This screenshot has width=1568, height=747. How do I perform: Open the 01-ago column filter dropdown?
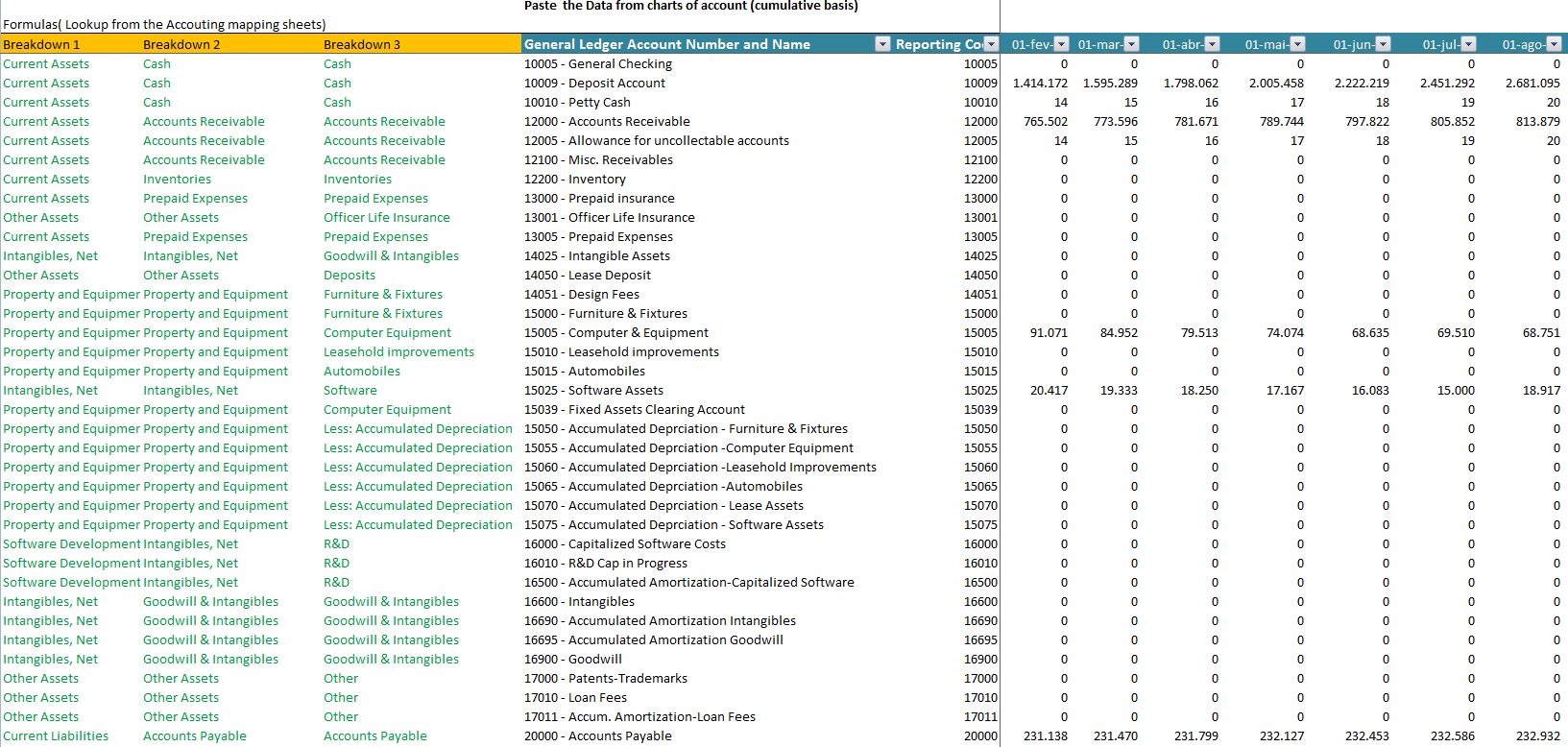(1554, 44)
